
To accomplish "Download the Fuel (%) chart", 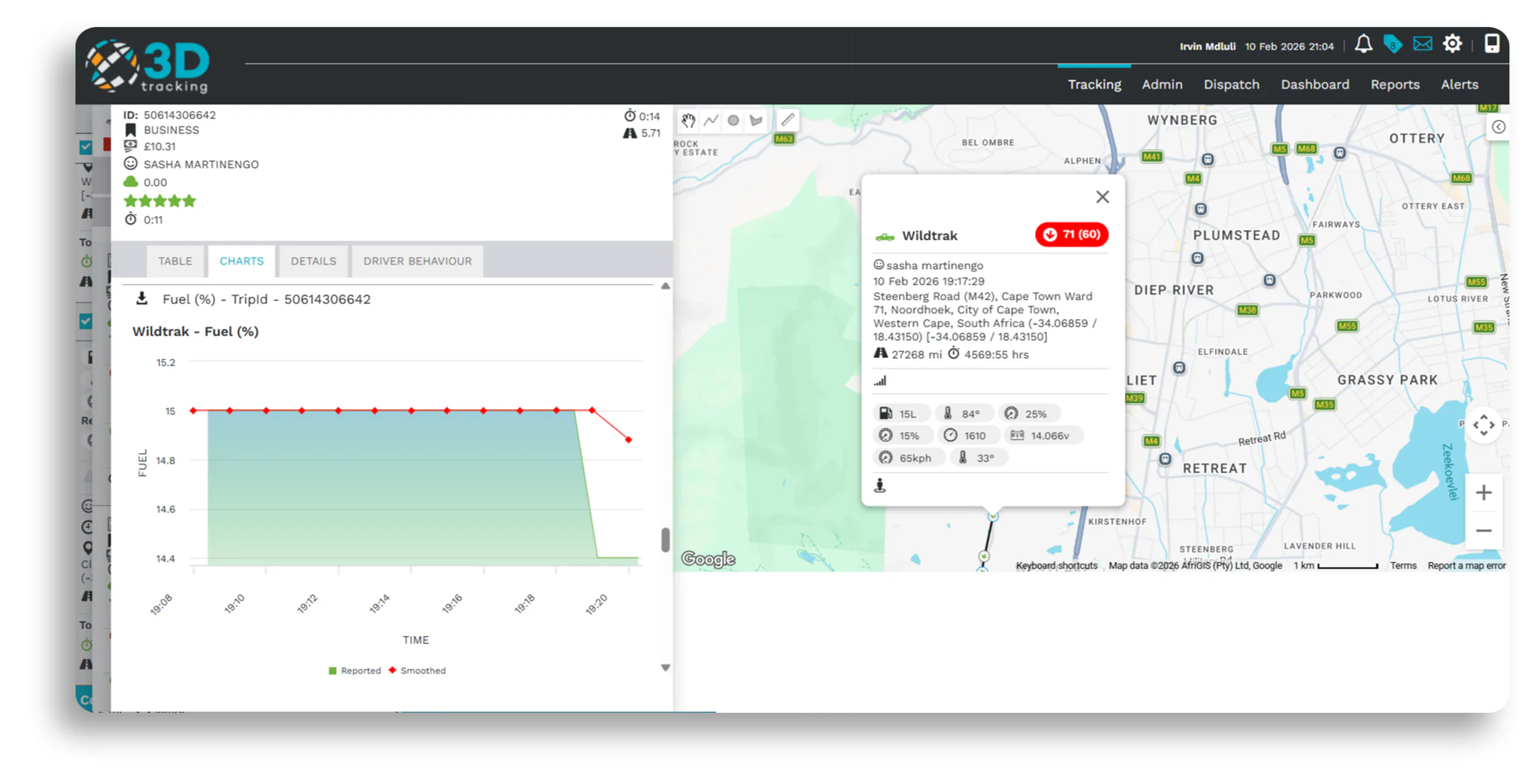I will tap(142, 298).
